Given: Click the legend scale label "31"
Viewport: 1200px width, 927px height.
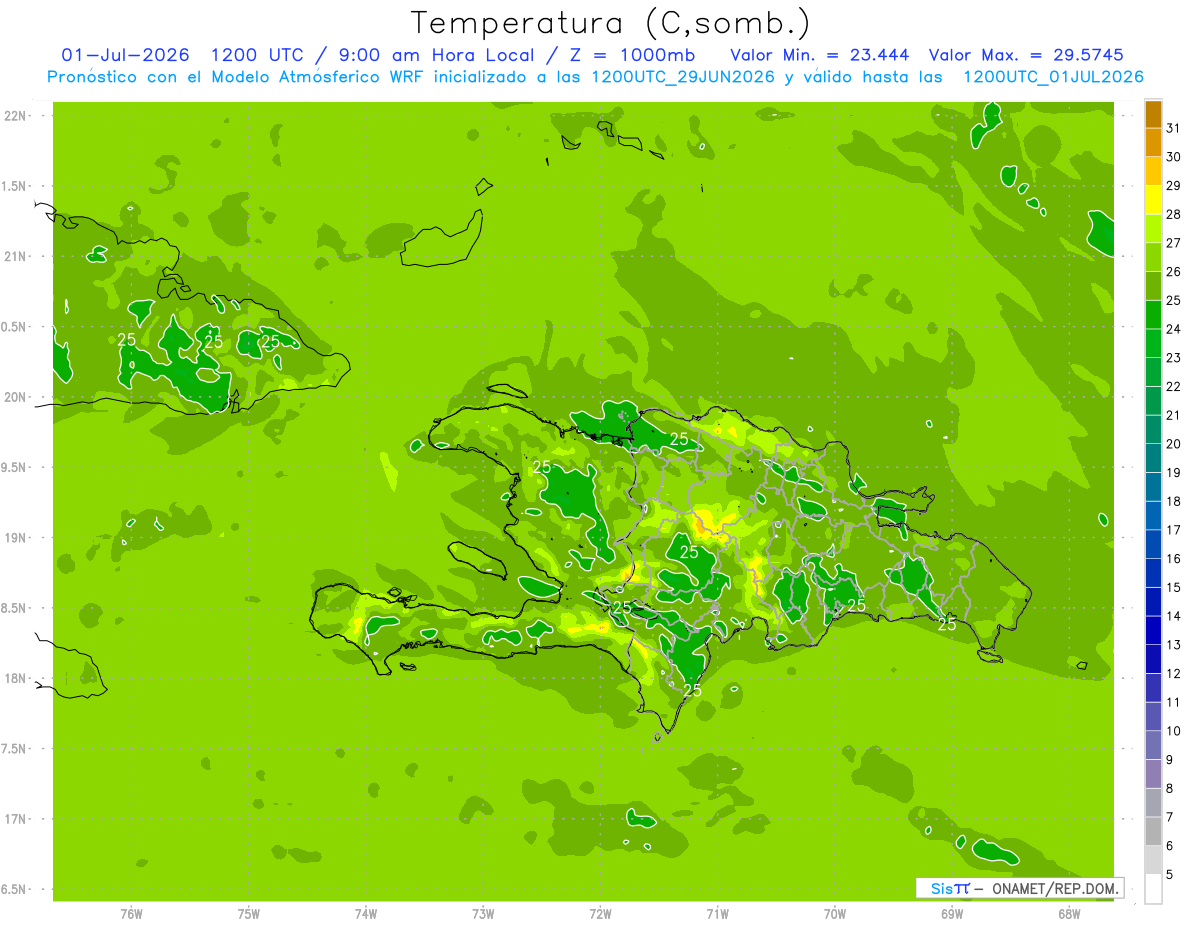Looking at the screenshot, I should [x=1173, y=128].
